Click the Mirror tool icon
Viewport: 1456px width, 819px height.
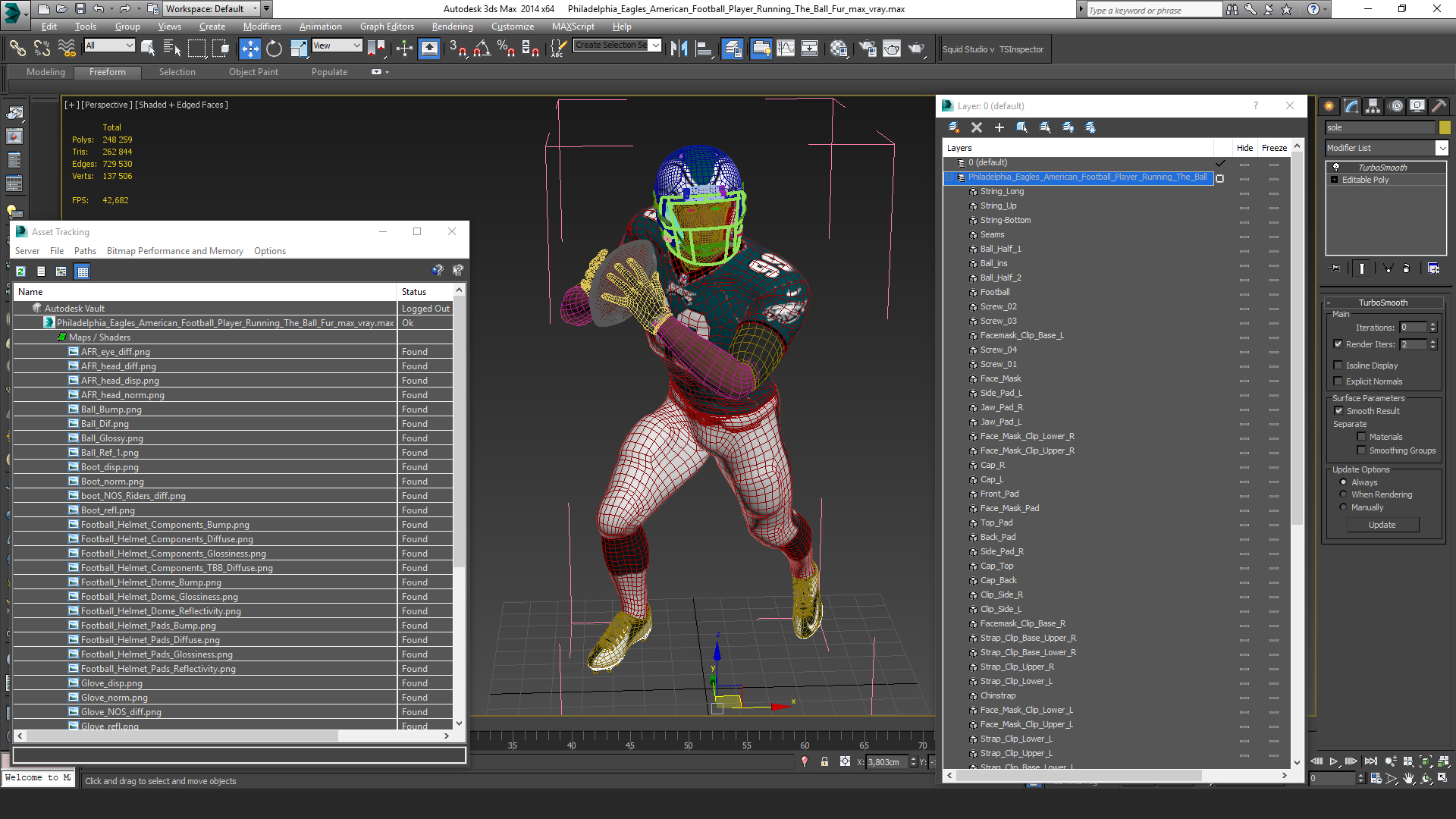[x=679, y=49]
